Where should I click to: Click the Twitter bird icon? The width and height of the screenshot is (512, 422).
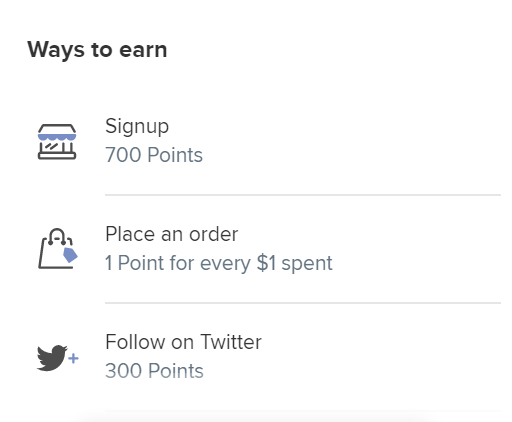(52, 358)
